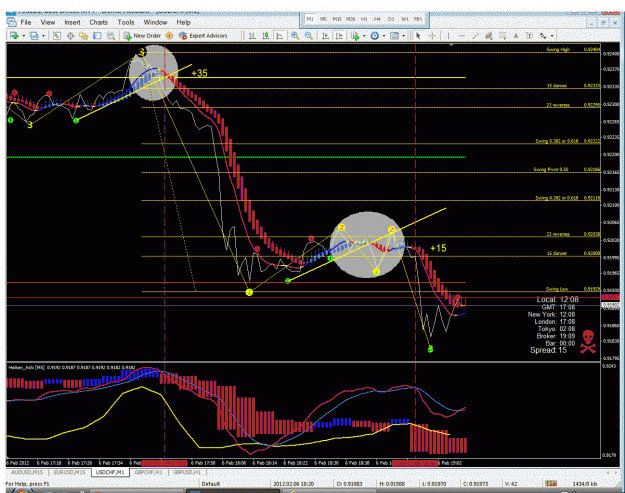
Task: Select the Fibonacci Retracement tool
Action: [502, 36]
